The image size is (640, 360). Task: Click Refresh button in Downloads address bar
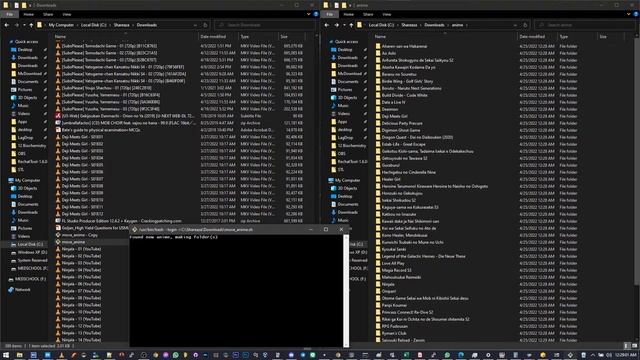click(x=205, y=25)
